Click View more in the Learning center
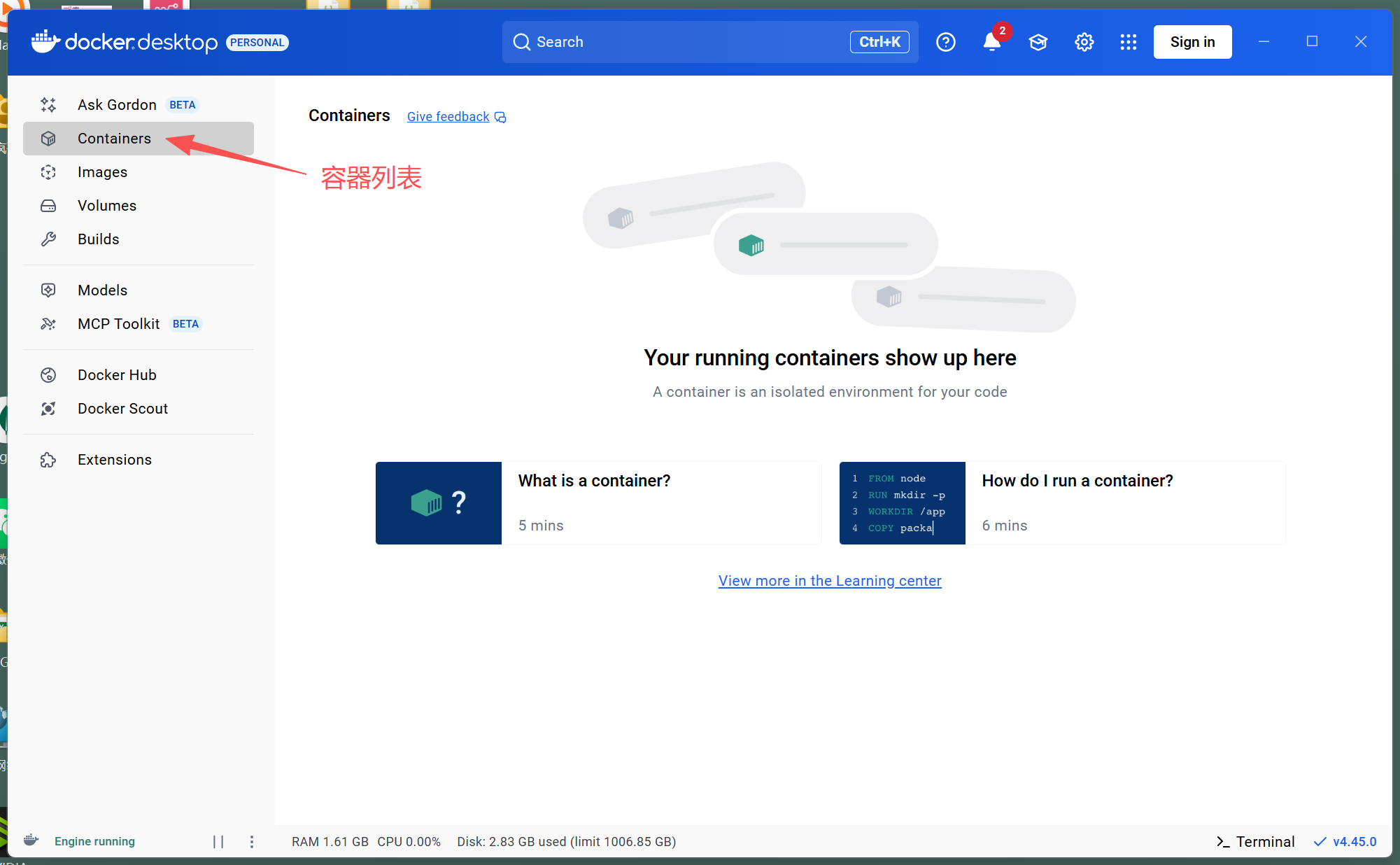The width and height of the screenshot is (1400, 865). click(x=830, y=580)
